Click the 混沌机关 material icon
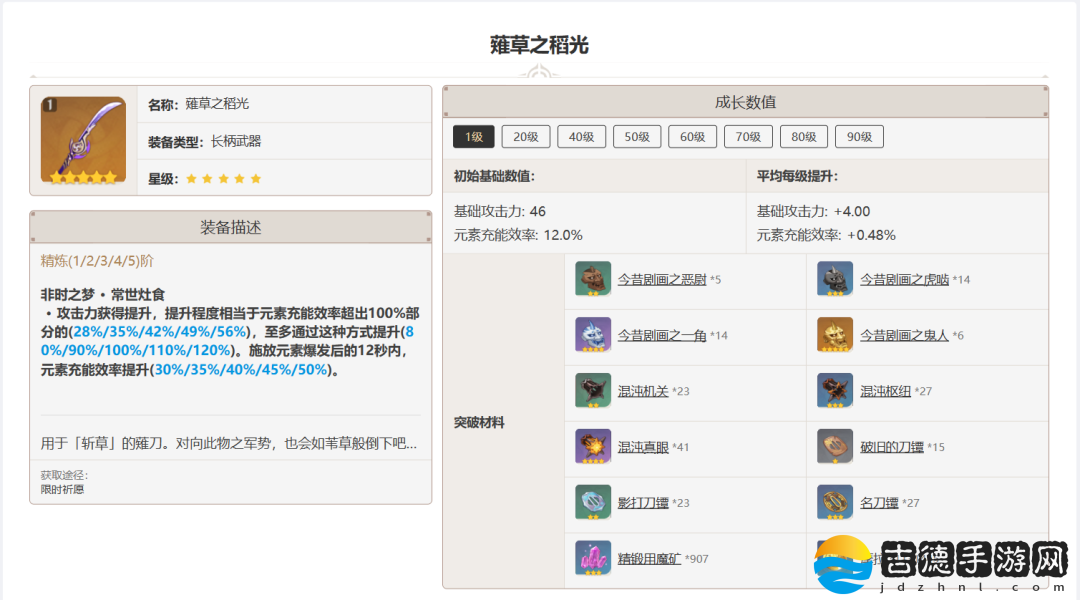 tap(593, 391)
